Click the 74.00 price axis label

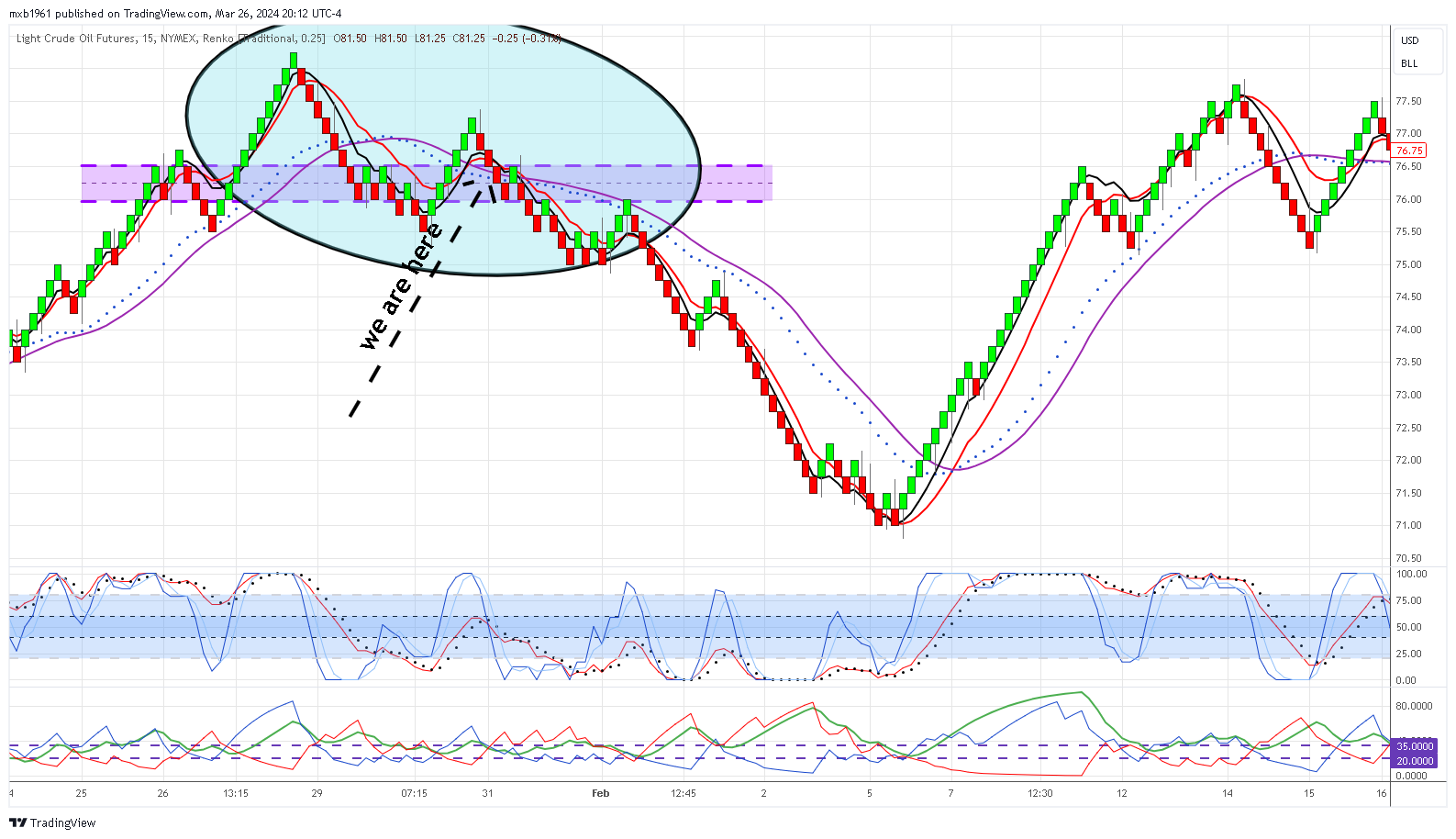coord(1408,330)
